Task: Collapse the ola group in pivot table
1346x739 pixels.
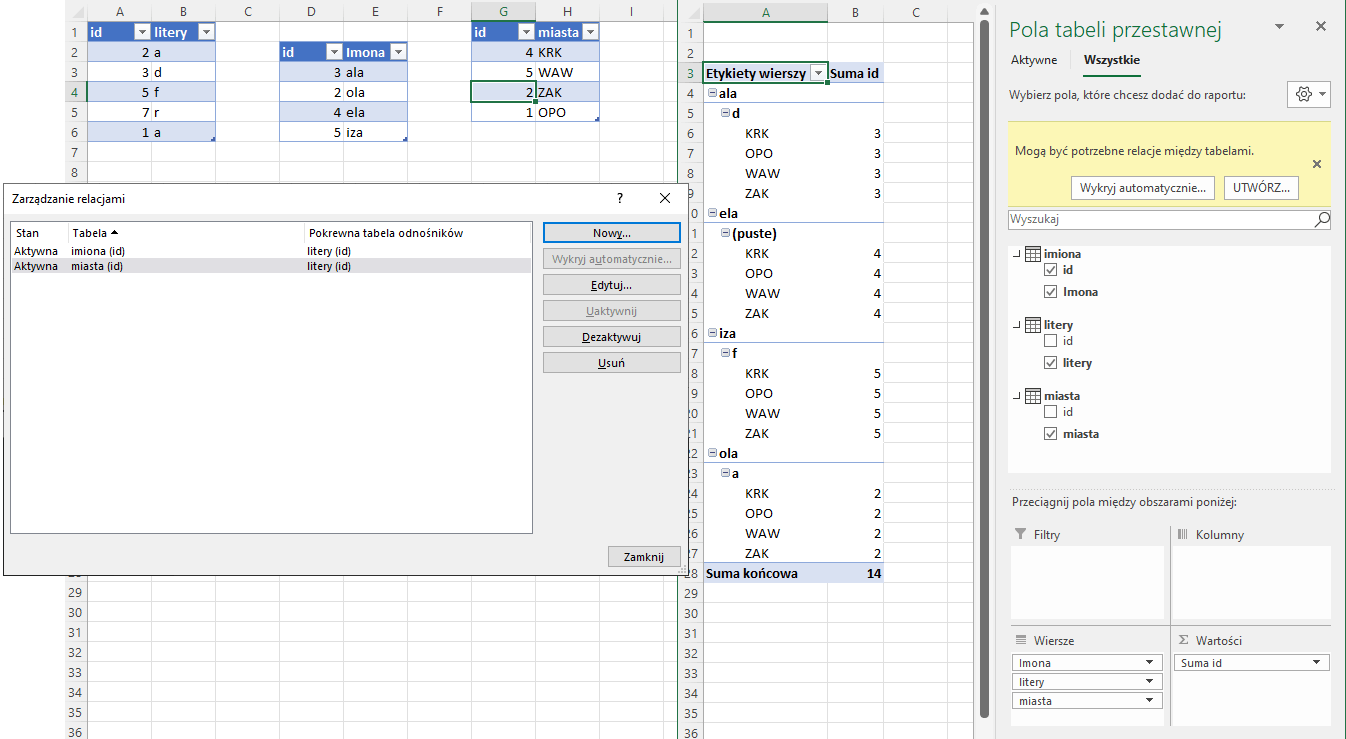Action: tap(712, 453)
